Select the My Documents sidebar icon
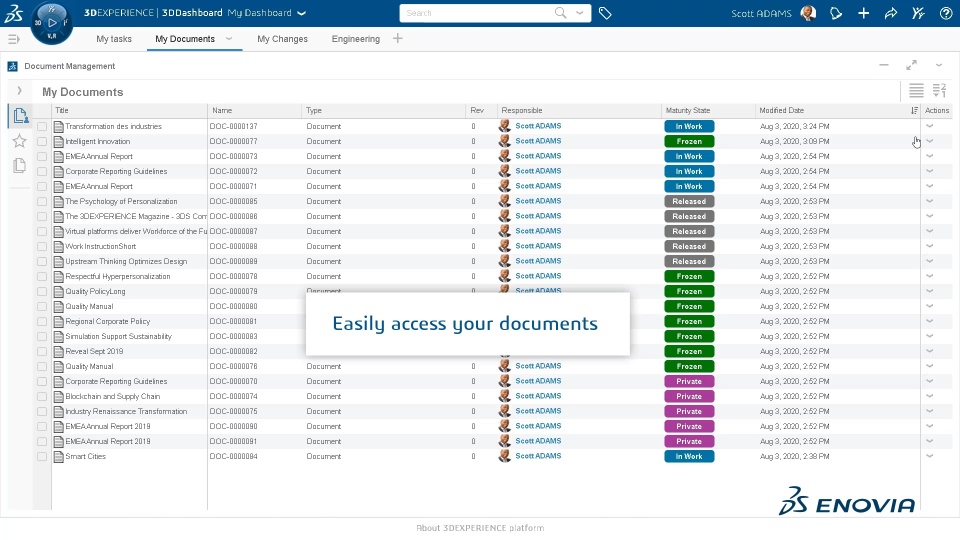The height and width of the screenshot is (540, 960). 20,115
